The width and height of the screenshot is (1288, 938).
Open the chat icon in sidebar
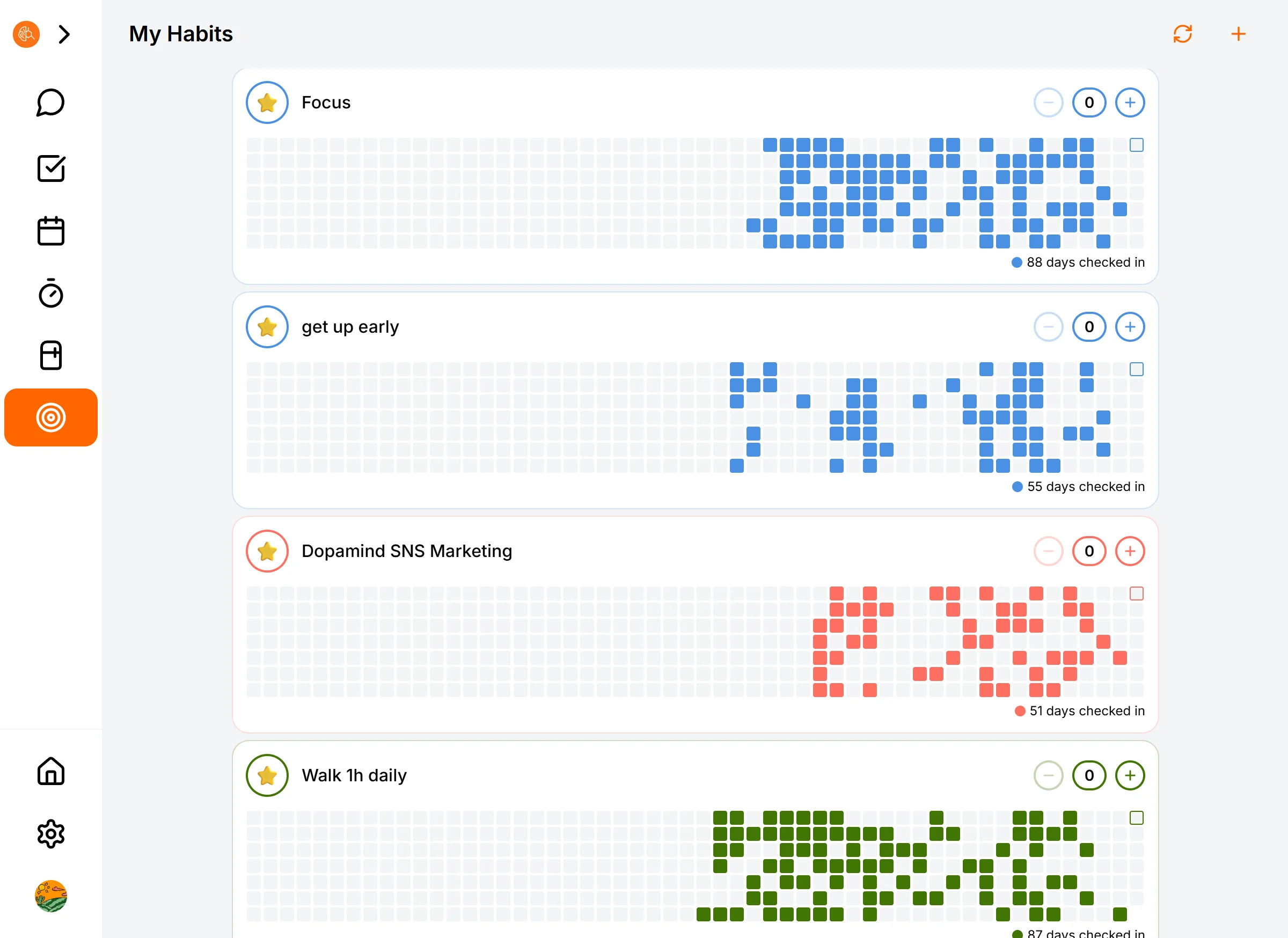pos(50,103)
